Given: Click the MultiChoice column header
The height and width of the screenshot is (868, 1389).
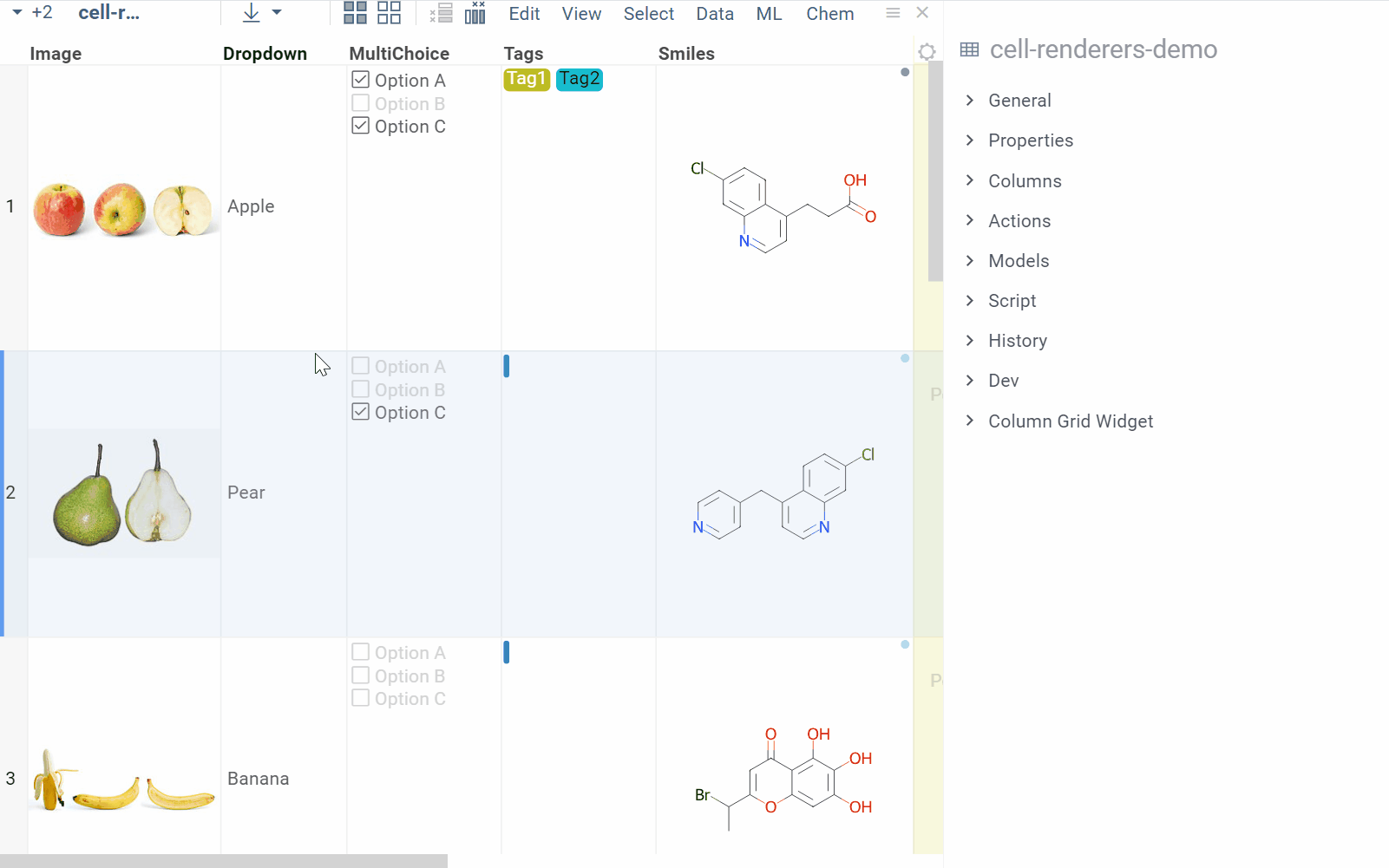Looking at the screenshot, I should 399,54.
